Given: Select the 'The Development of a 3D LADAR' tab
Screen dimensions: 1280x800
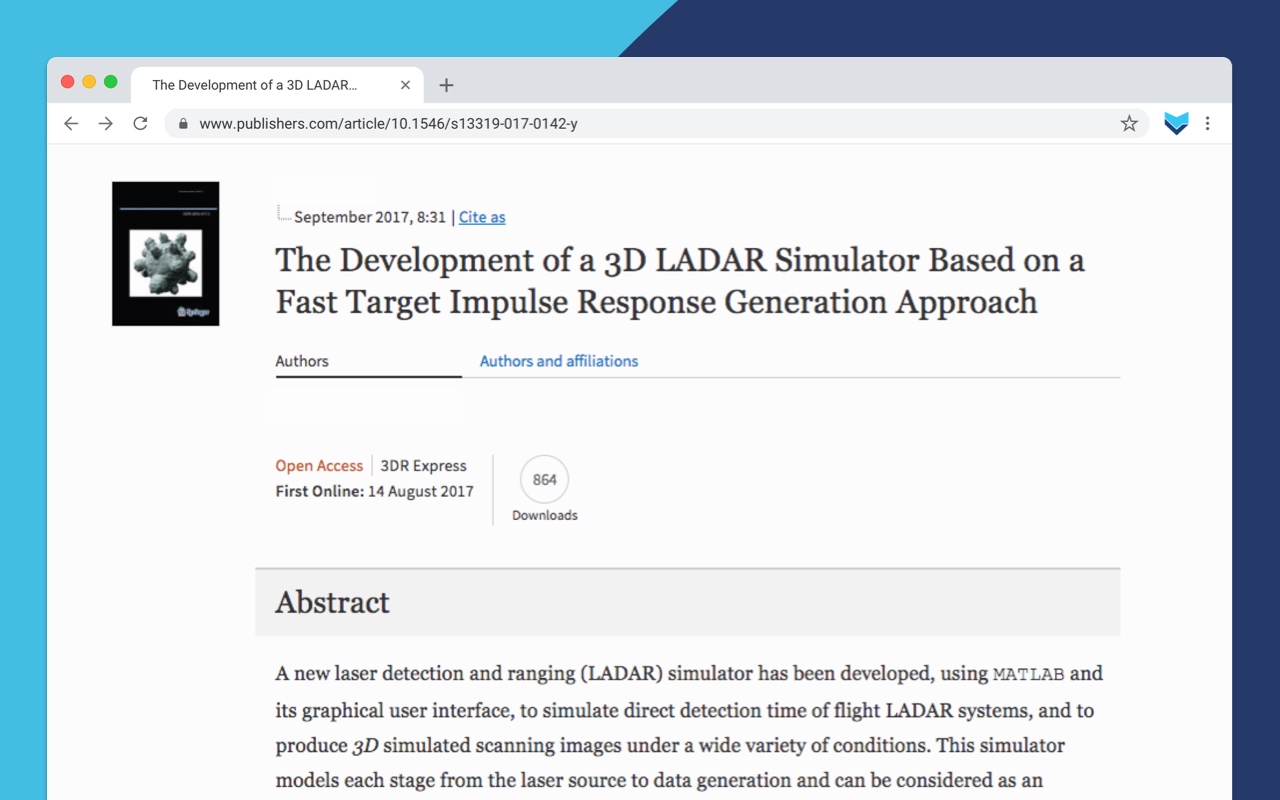Looking at the screenshot, I should click(x=255, y=85).
